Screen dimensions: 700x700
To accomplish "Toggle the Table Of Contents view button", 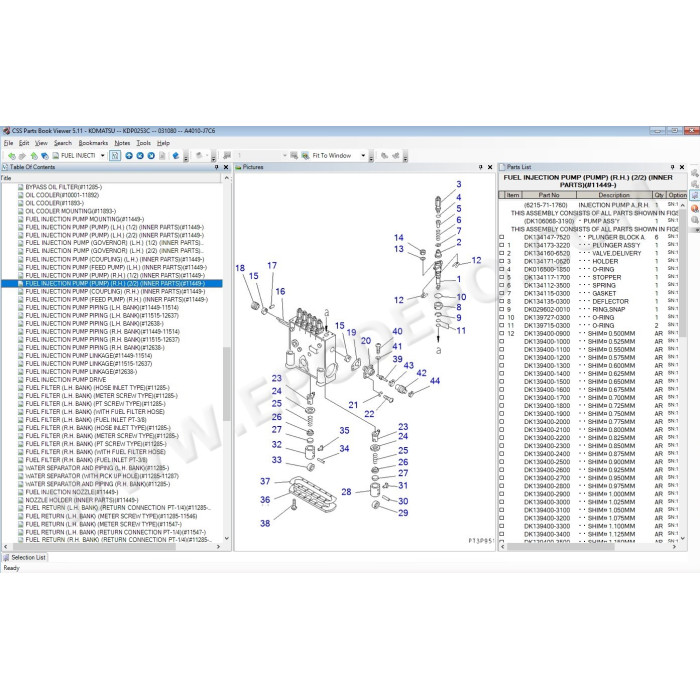I will point(115,155).
